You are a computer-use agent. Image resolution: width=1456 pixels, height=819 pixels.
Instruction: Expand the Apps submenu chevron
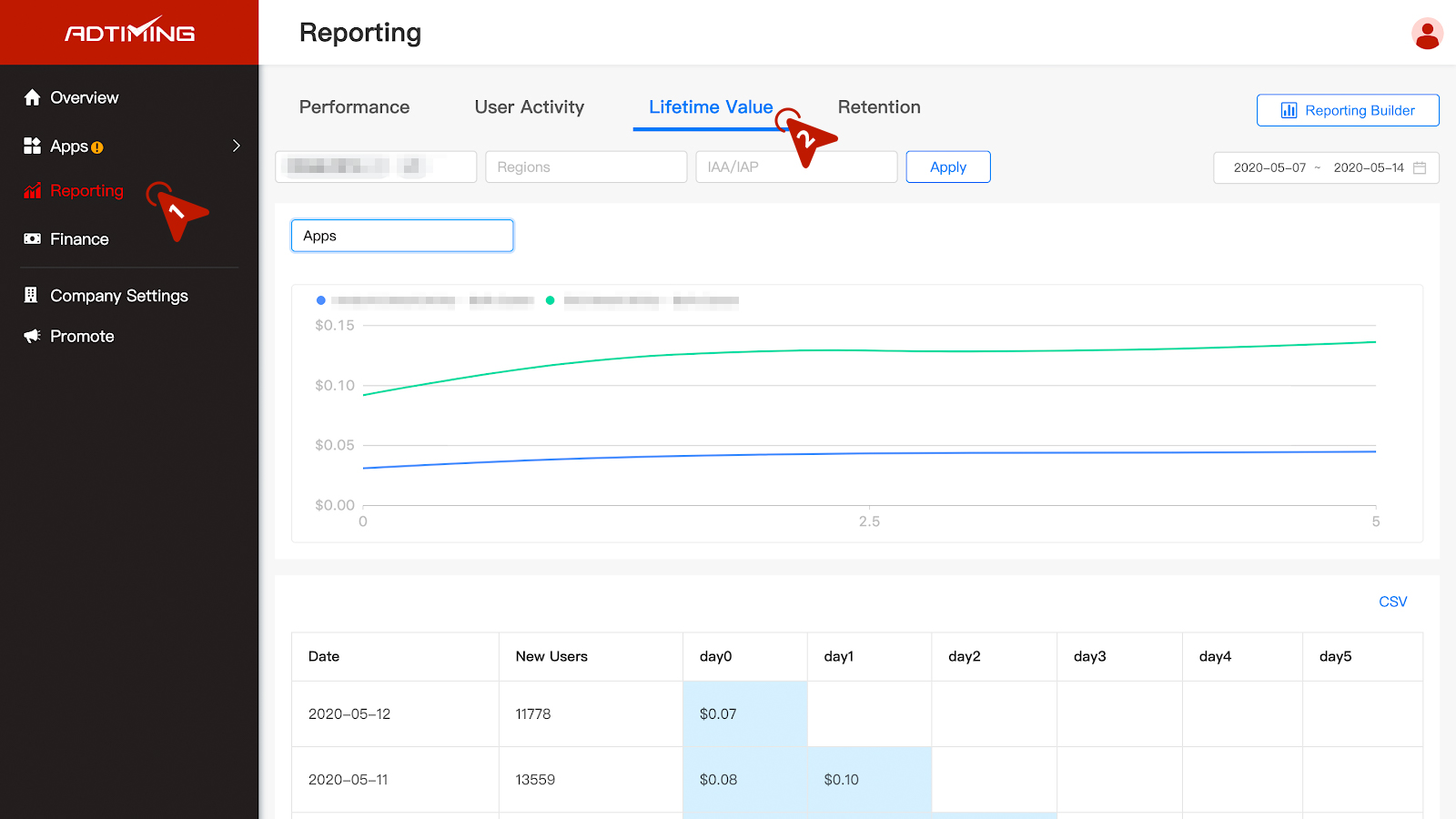[237, 146]
